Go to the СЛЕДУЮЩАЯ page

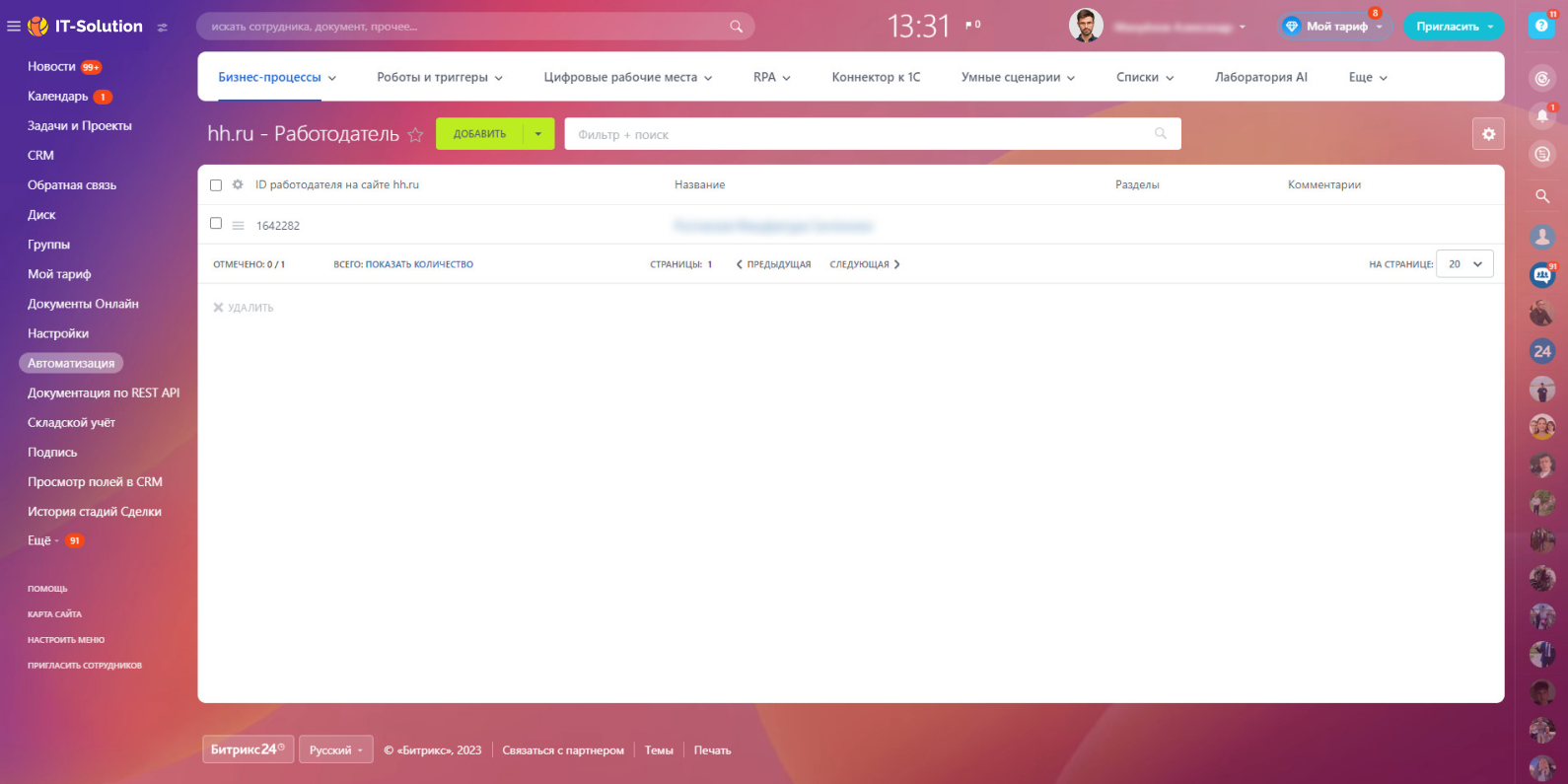tap(865, 264)
